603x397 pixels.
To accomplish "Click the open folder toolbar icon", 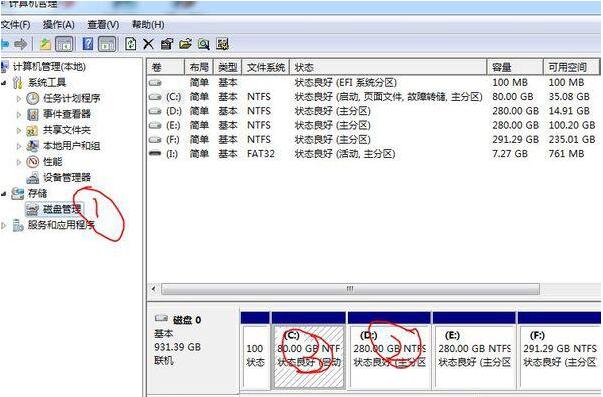I will [x=185, y=44].
